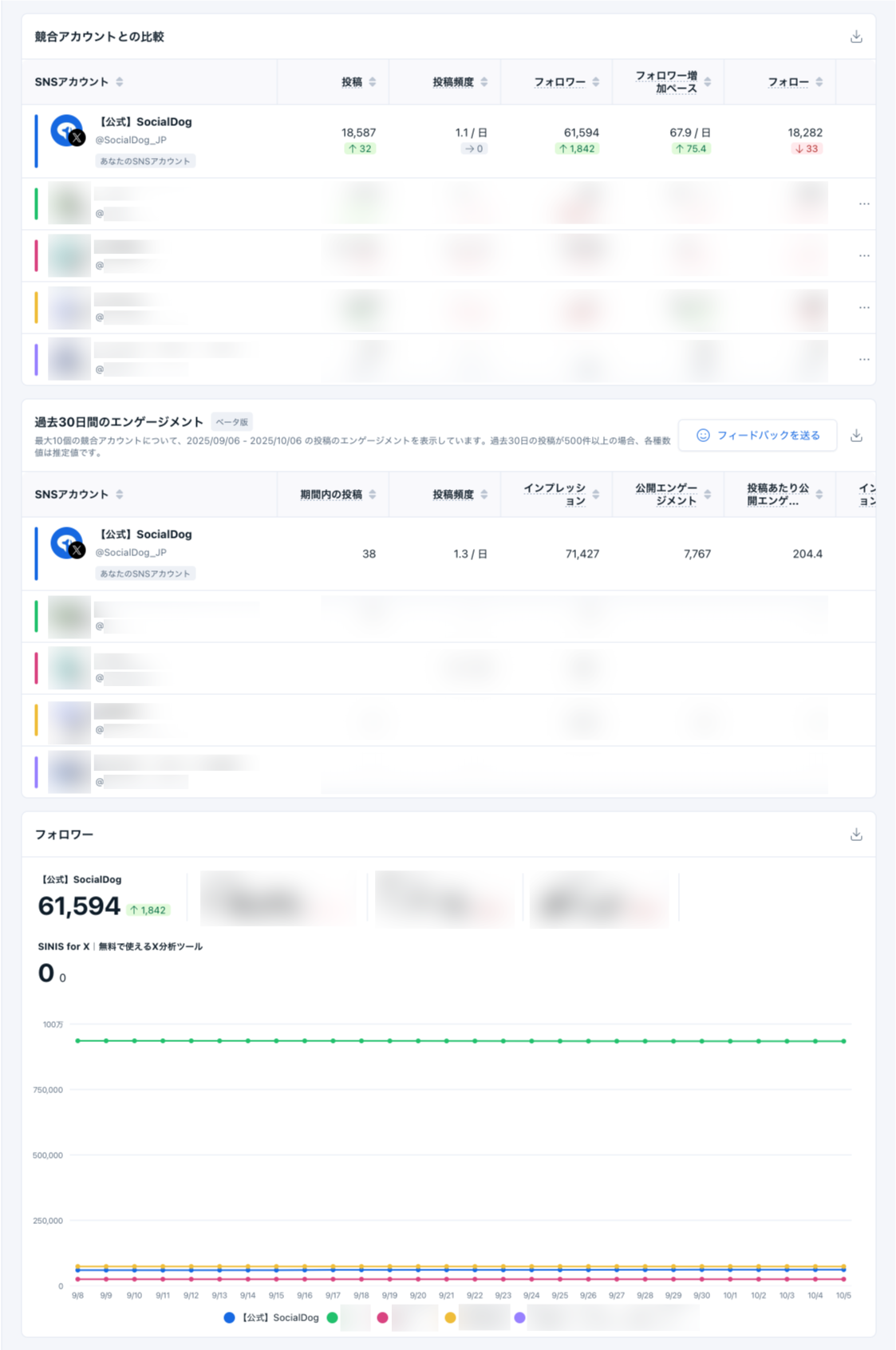Open more options for green competitor row
This screenshot has height=1350, width=896.
(864, 204)
